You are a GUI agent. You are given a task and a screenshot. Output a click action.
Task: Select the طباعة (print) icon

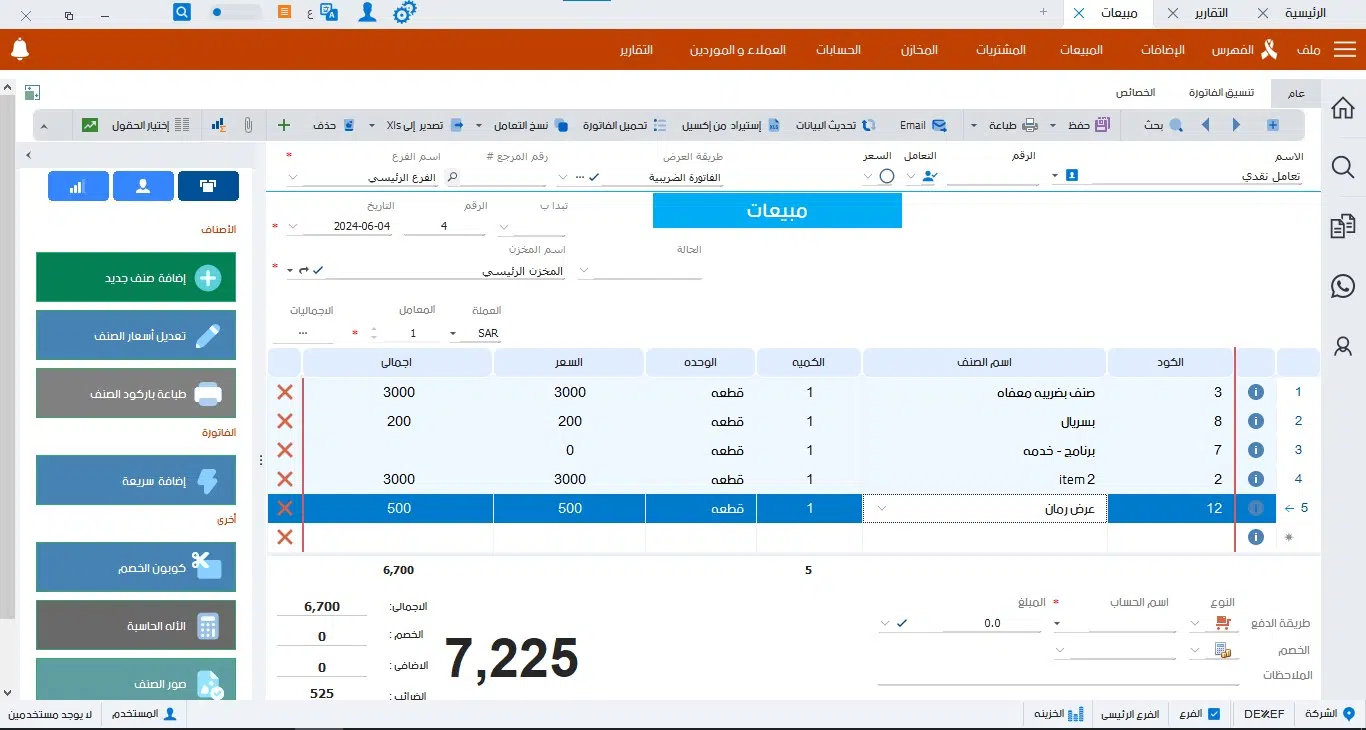point(1028,124)
